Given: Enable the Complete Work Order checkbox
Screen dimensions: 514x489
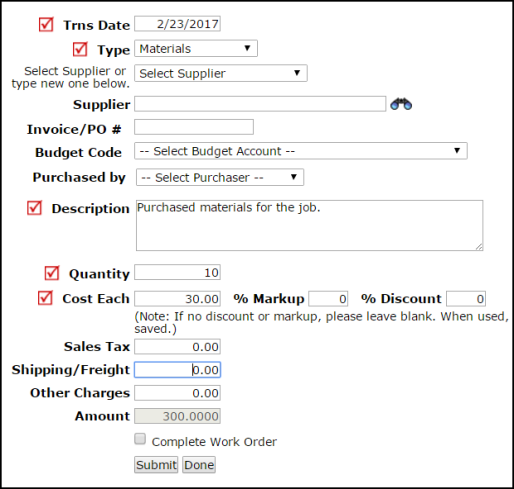Looking at the screenshot, I should 140,439.
